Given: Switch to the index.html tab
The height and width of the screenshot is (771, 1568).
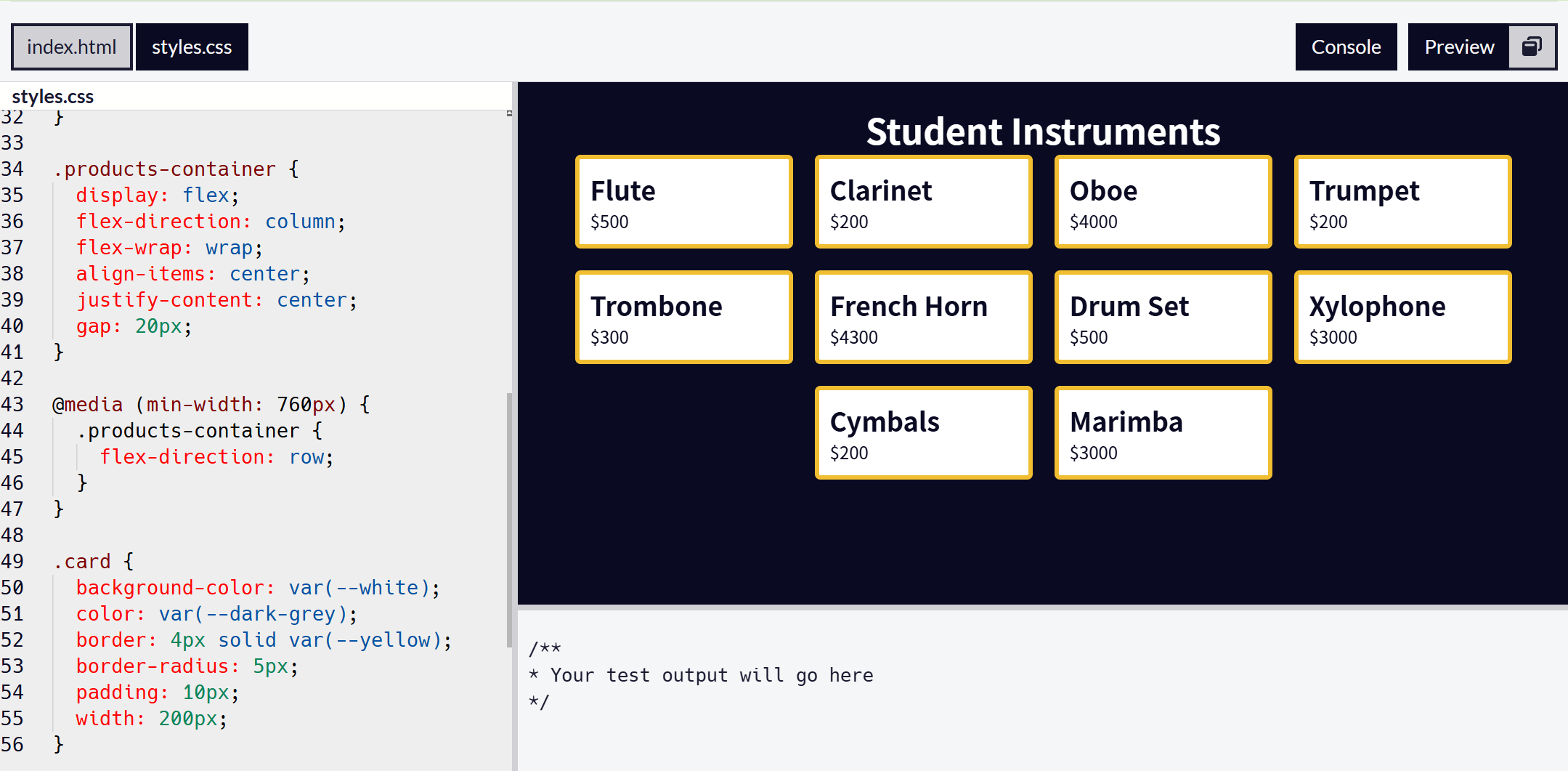Looking at the screenshot, I should [x=70, y=47].
